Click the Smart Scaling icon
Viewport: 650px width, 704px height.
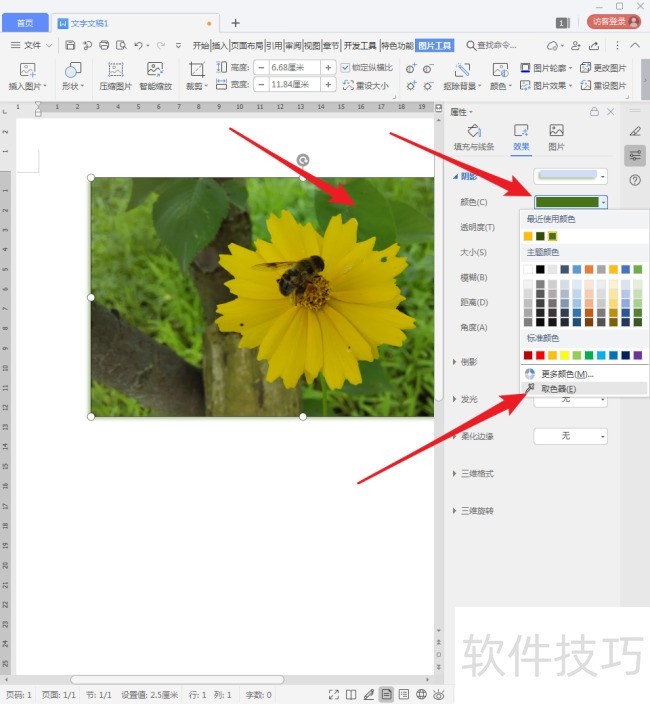coord(155,70)
